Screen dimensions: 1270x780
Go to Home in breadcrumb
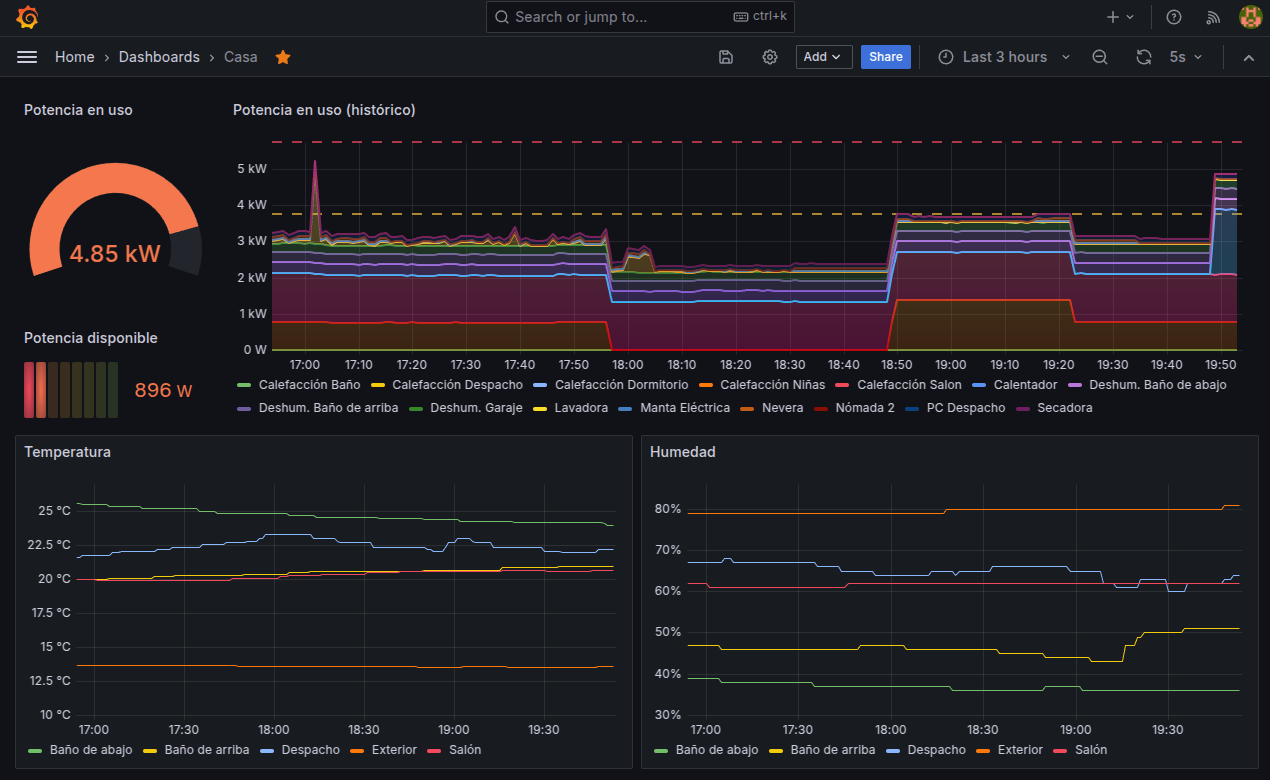tap(74, 57)
